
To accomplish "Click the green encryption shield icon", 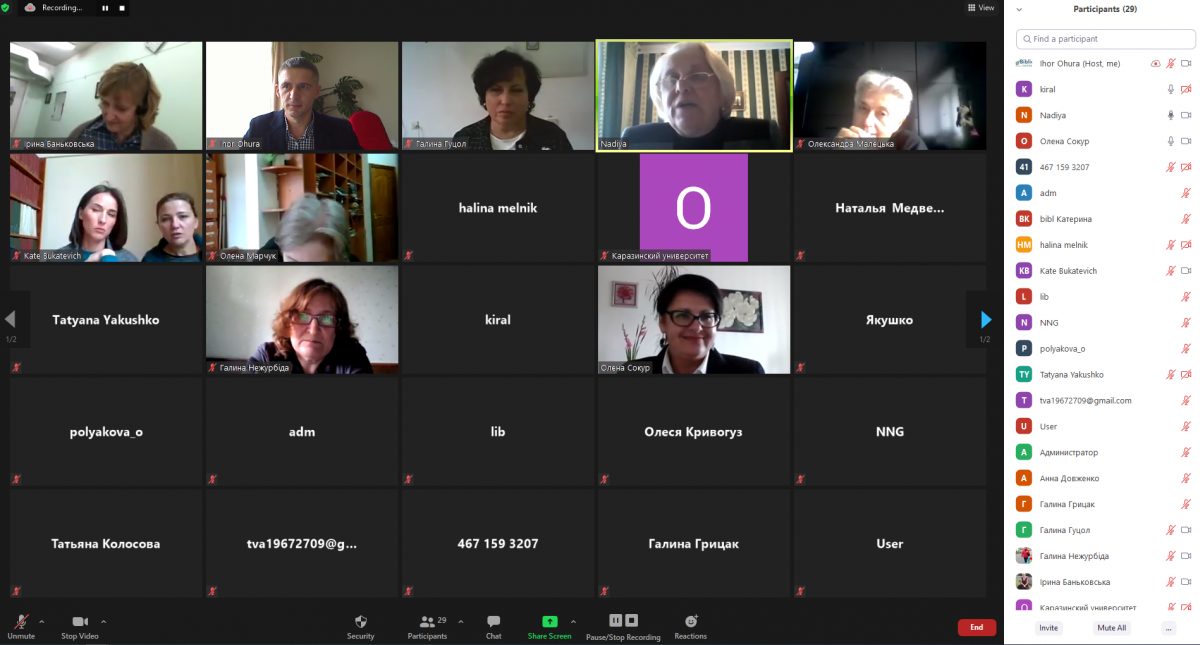I will tap(6, 7).
